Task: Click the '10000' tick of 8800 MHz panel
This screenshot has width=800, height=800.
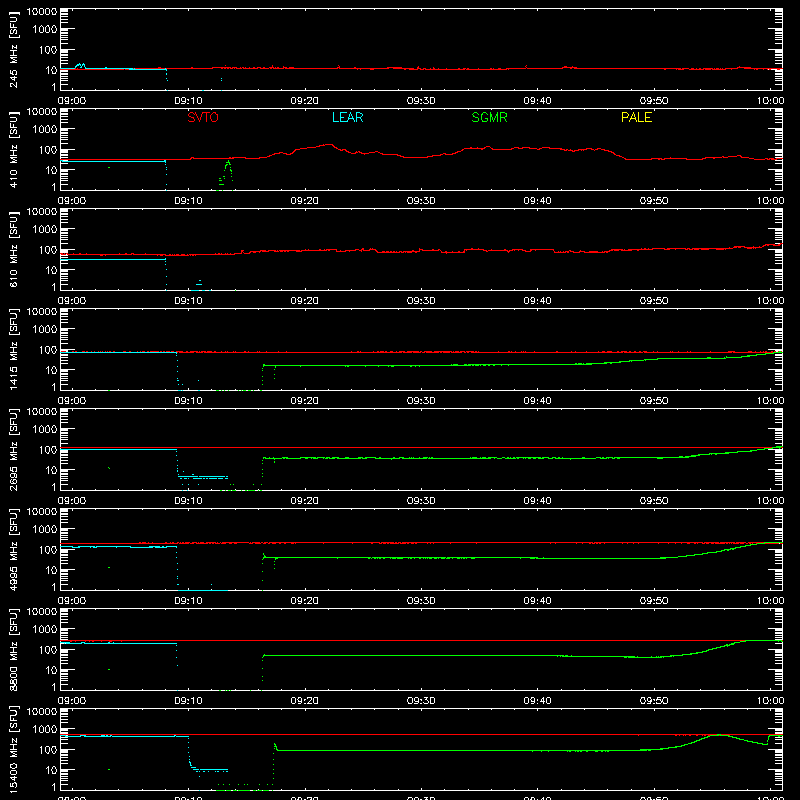Action: 42,612
